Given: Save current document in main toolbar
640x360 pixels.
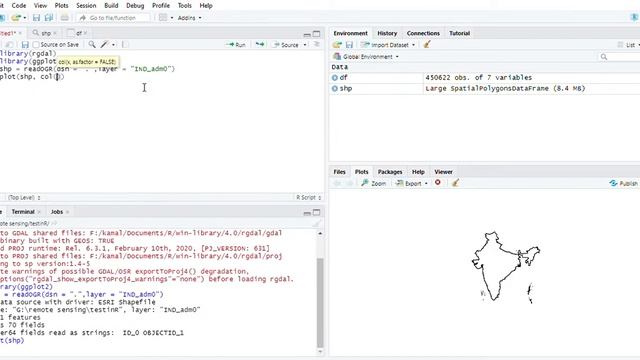Looking at the screenshot, I should [x=36, y=18].
